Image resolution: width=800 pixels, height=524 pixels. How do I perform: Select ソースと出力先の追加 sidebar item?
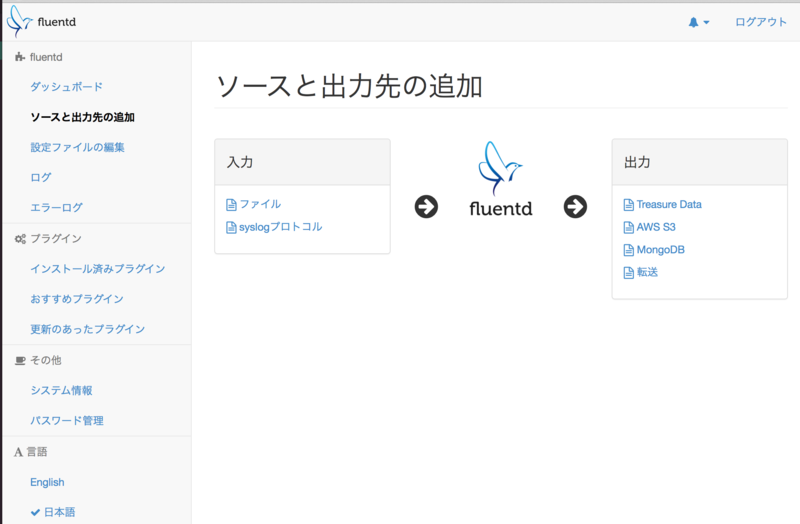[x=82, y=117]
